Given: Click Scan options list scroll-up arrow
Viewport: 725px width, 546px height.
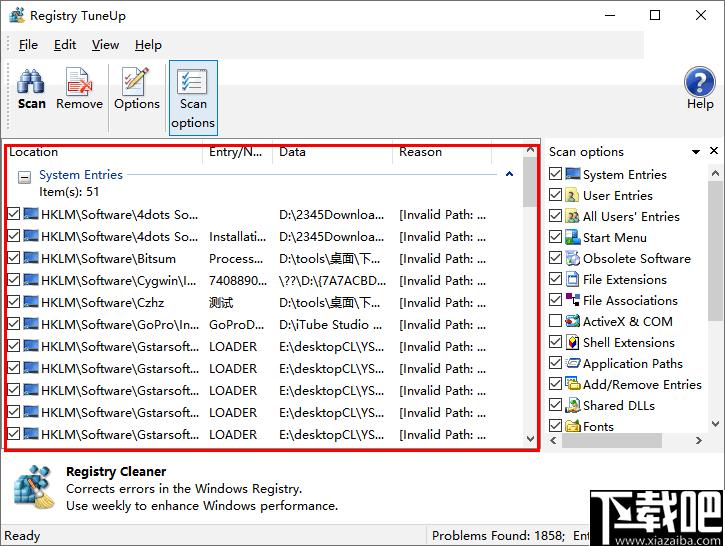Looking at the screenshot, I should (x=715, y=173).
